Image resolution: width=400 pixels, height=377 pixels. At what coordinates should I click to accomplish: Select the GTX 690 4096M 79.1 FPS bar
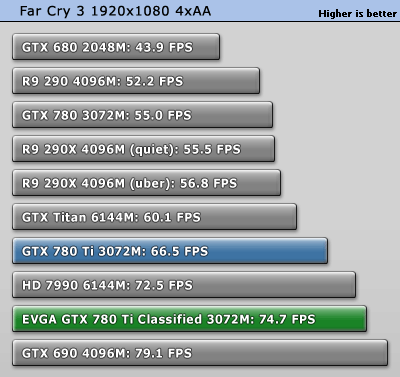(x=200, y=353)
